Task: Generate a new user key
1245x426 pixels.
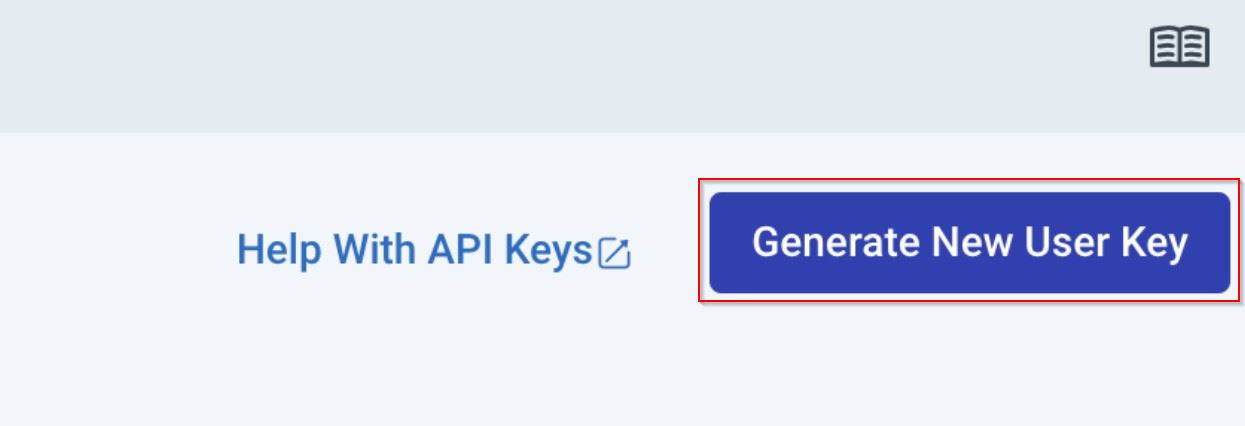Action: click(x=969, y=243)
